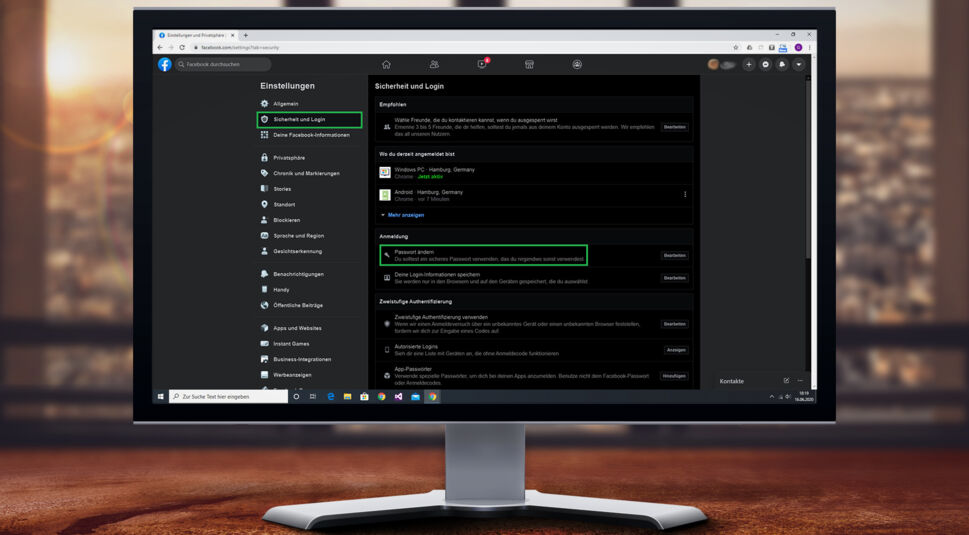Image resolution: width=969 pixels, height=535 pixels.
Task: Open the account dropdown arrow in header
Action: click(798, 64)
